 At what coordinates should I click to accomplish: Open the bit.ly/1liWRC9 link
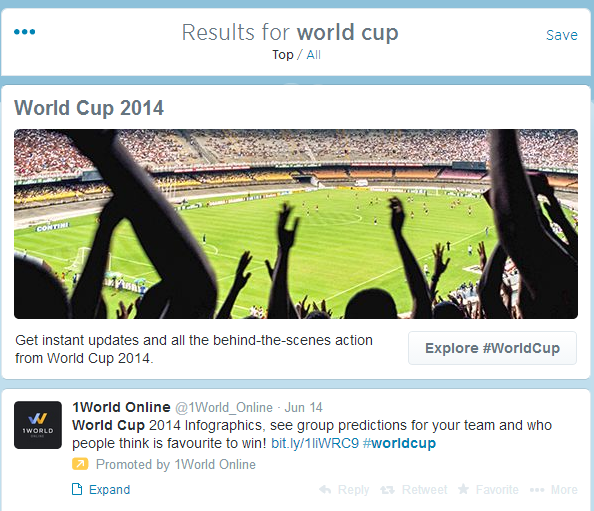[x=315, y=443]
